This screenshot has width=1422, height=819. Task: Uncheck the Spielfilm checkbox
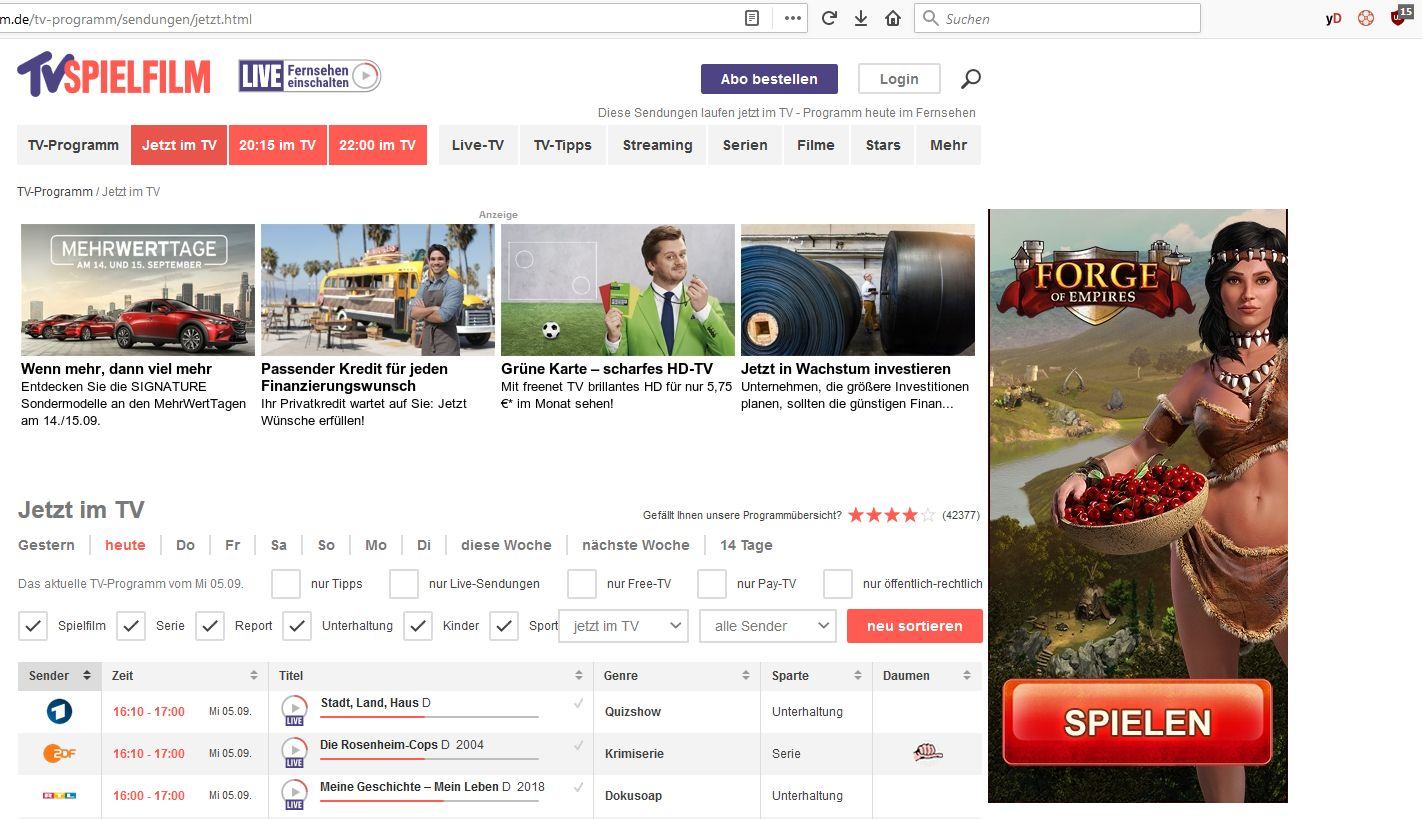click(x=33, y=626)
